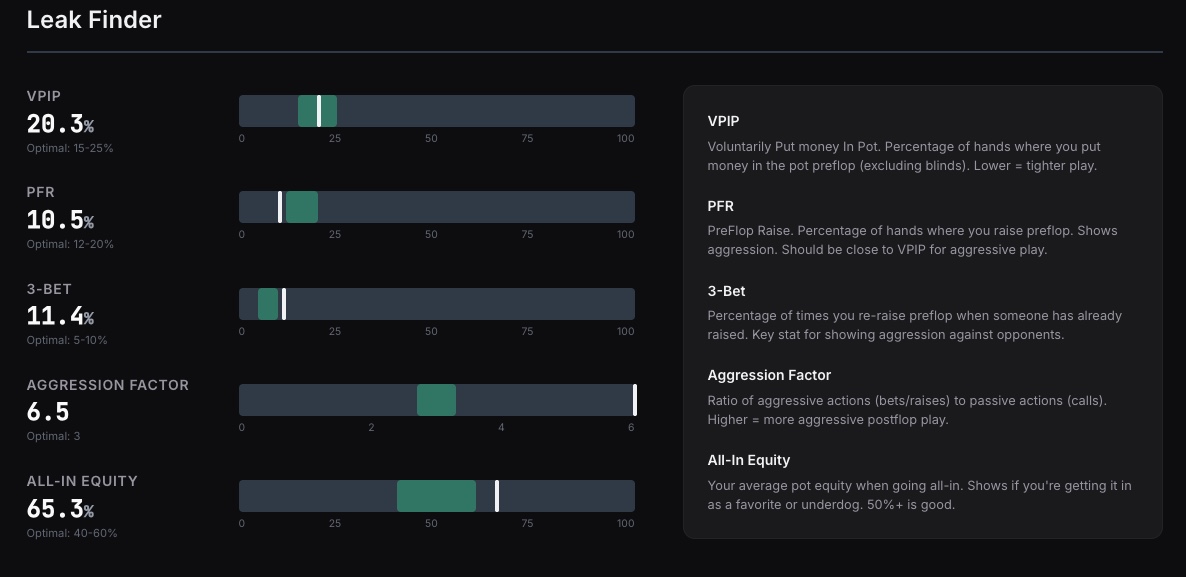This screenshot has width=1186, height=577.
Task: Click the Aggression Factor description heading
Action: [769, 375]
